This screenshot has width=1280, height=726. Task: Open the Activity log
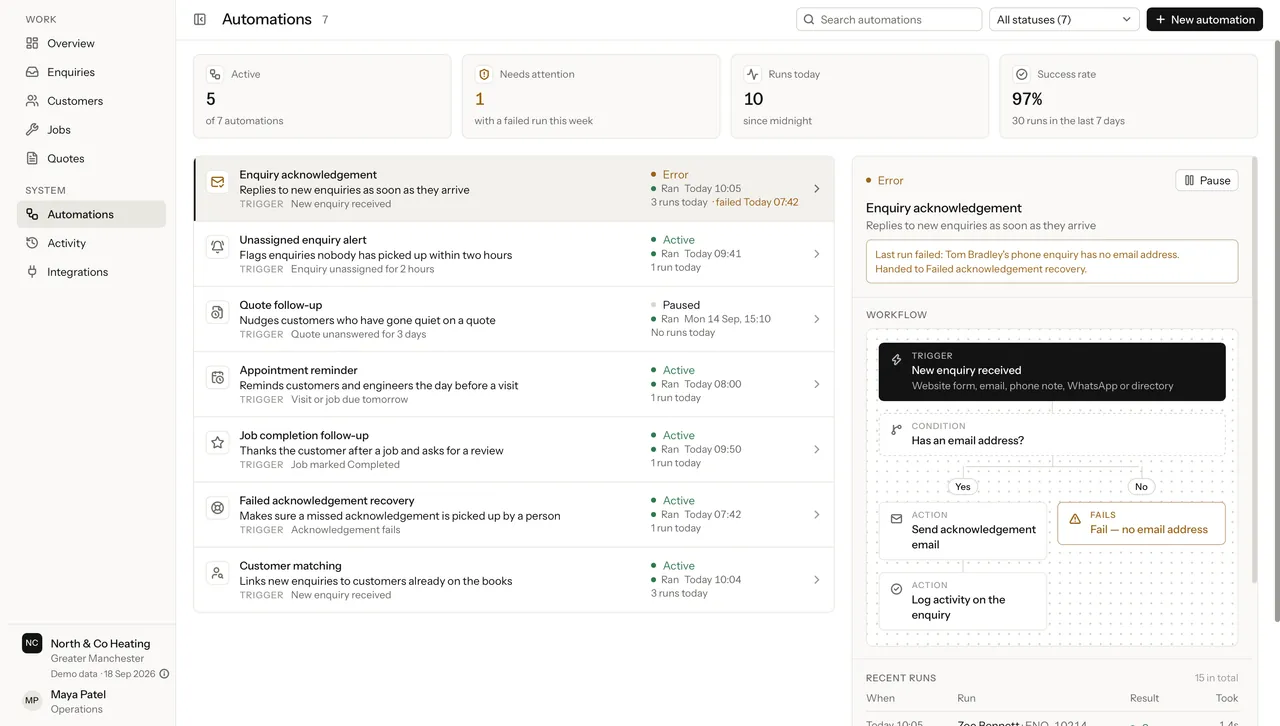click(x=91, y=243)
